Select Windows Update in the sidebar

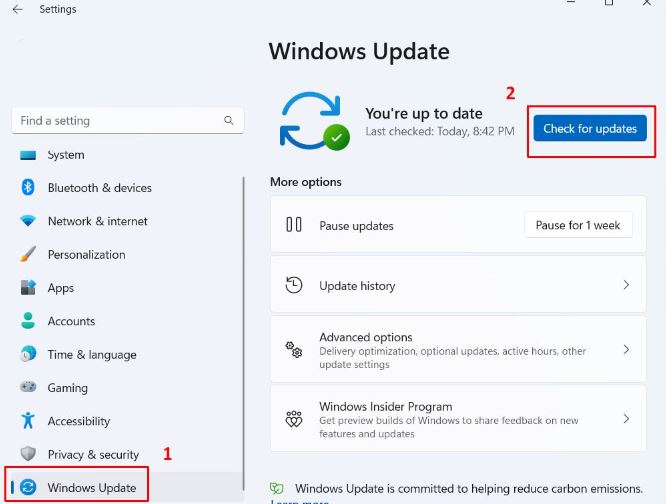pos(126,487)
